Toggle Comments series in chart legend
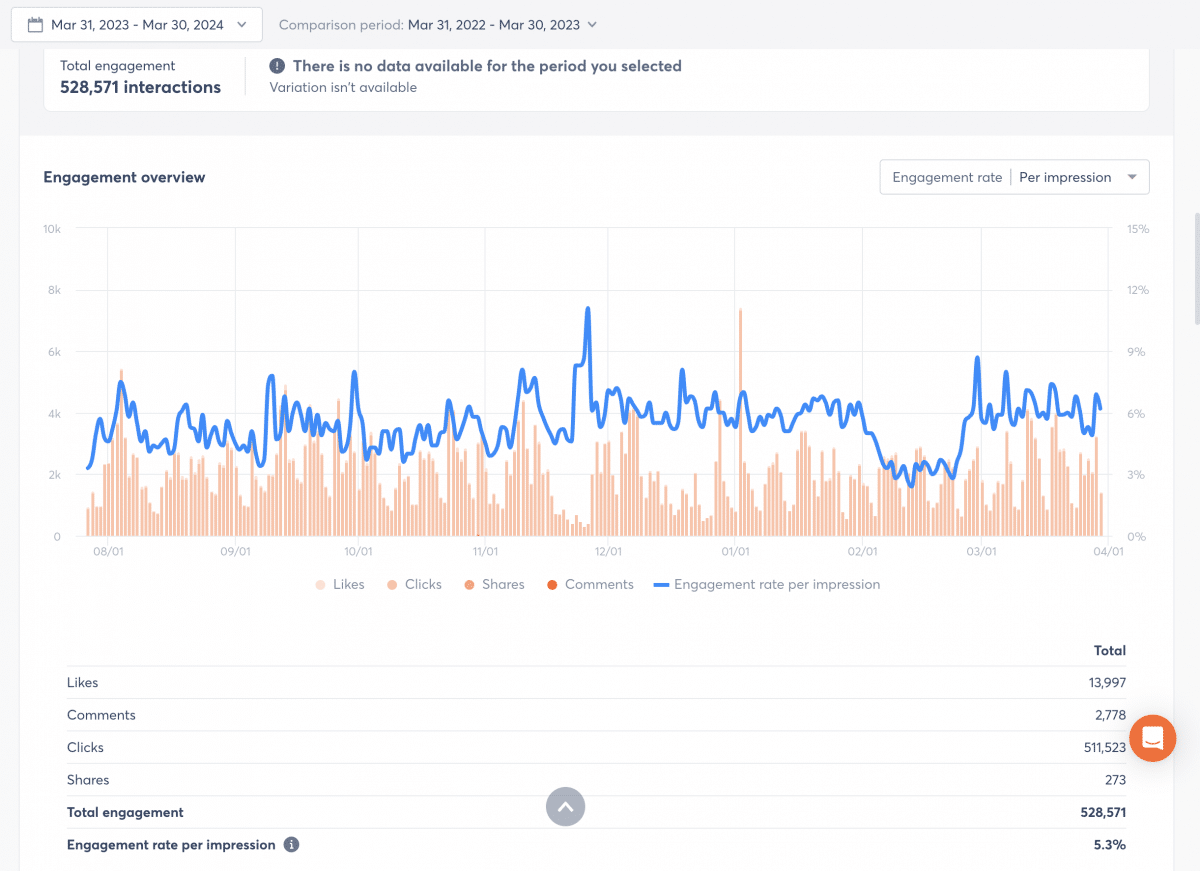1200x871 pixels. pos(589,584)
